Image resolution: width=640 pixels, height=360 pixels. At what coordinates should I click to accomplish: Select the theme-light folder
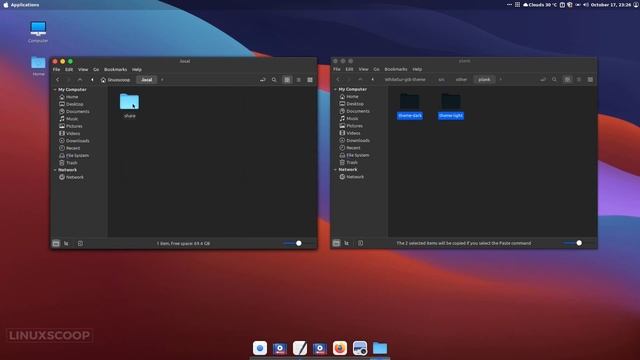coord(451,106)
